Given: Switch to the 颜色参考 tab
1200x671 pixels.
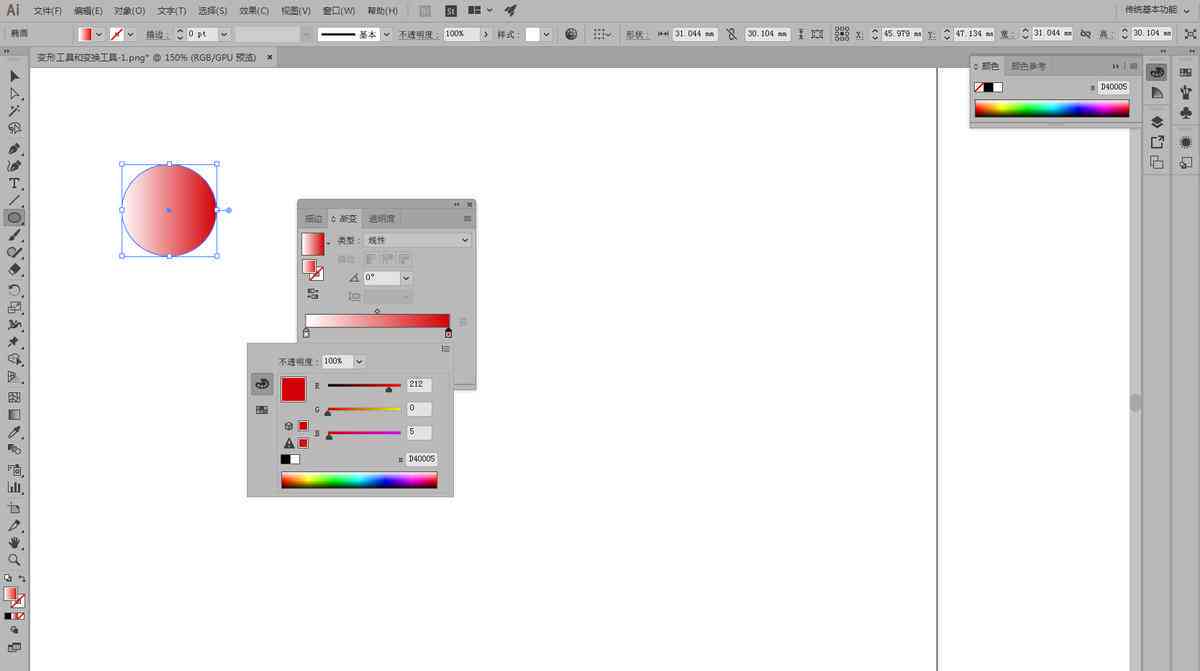Looking at the screenshot, I should 1028,66.
